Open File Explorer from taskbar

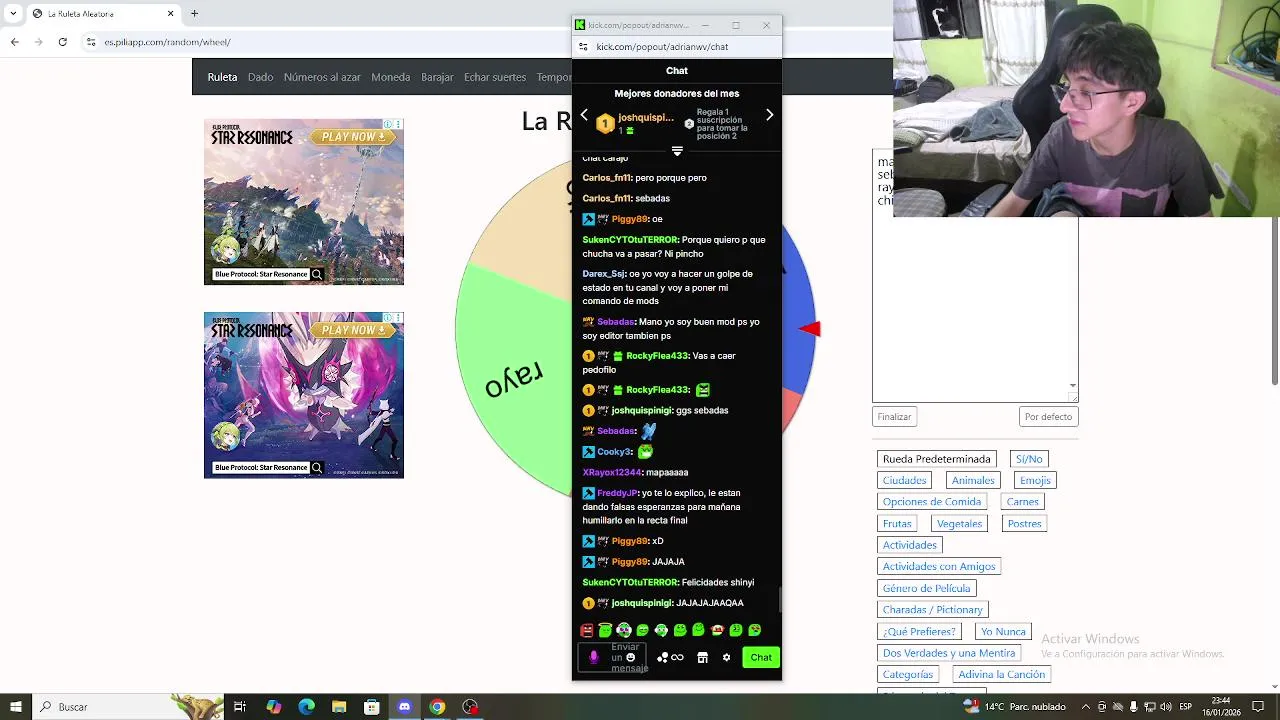(339, 707)
